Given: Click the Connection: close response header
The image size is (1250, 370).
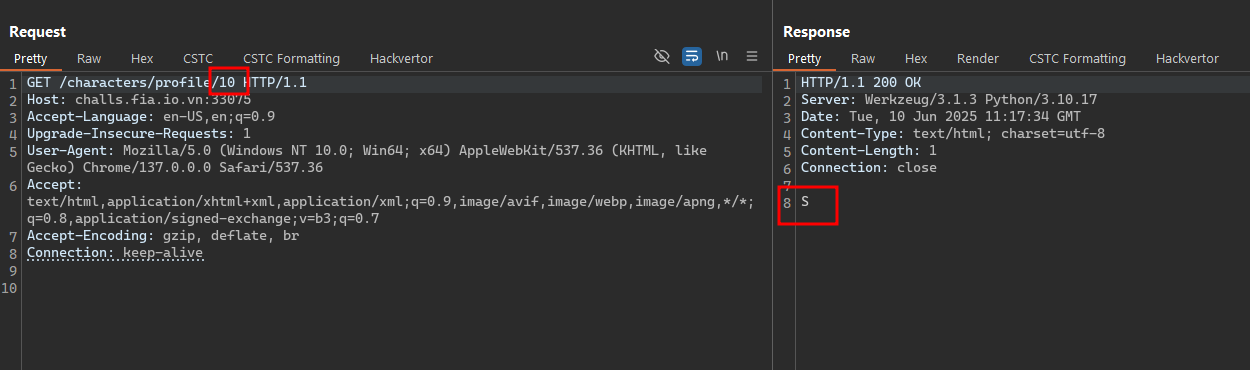Looking at the screenshot, I should [x=869, y=168].
